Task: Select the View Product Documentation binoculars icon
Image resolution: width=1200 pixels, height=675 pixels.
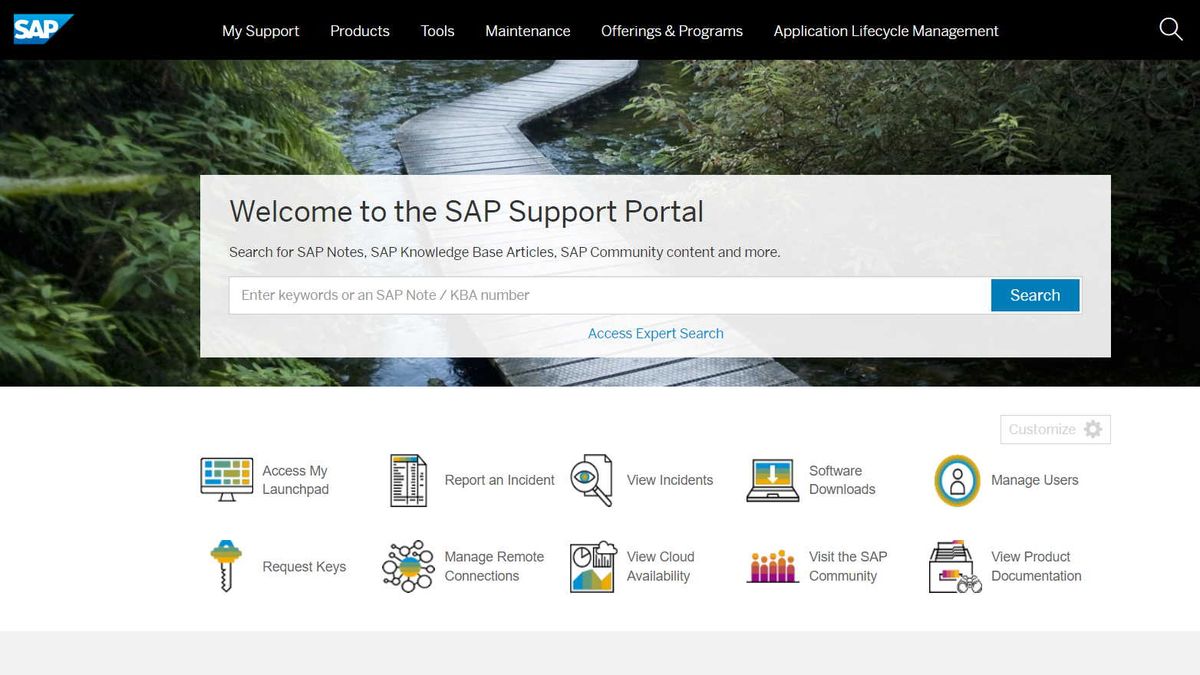Action: tap(952, 565)
